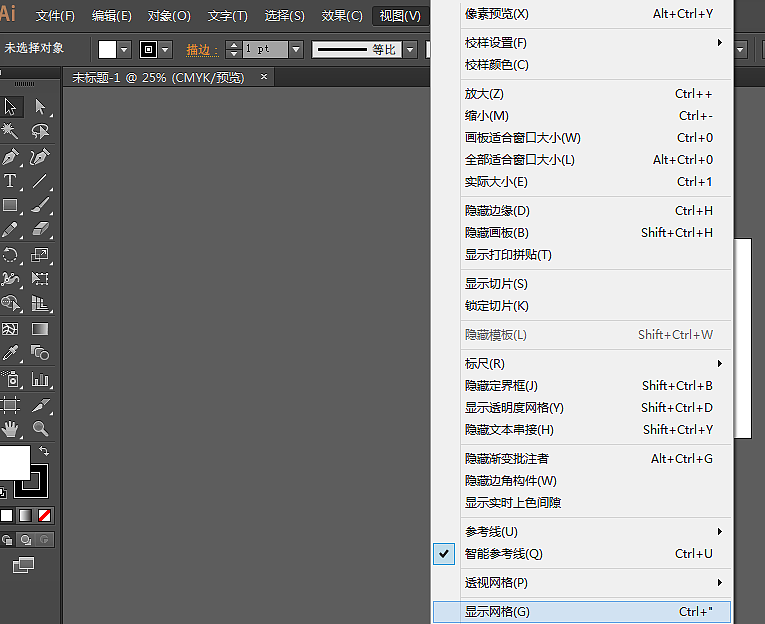The width and height of the screenshot is (765, 624).
Task: Change screen mode button
Action: 23,565
